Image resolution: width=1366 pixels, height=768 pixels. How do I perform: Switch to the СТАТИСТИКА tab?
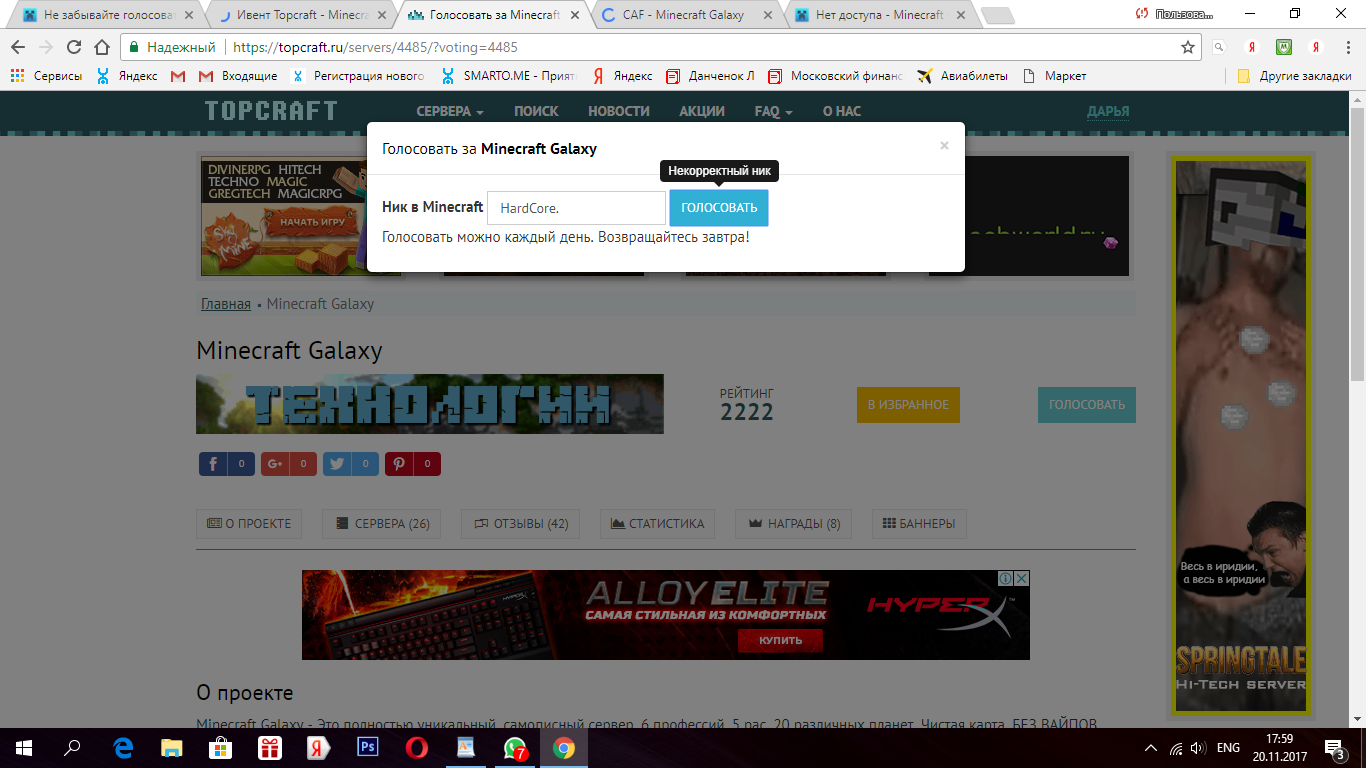click(657, 523)
